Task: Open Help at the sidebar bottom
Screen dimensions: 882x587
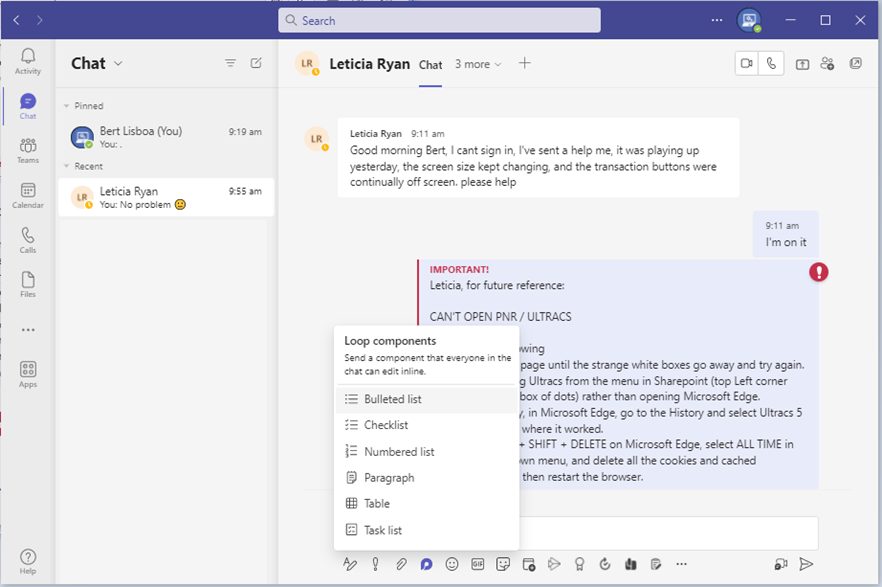Action: coord(28,562)
